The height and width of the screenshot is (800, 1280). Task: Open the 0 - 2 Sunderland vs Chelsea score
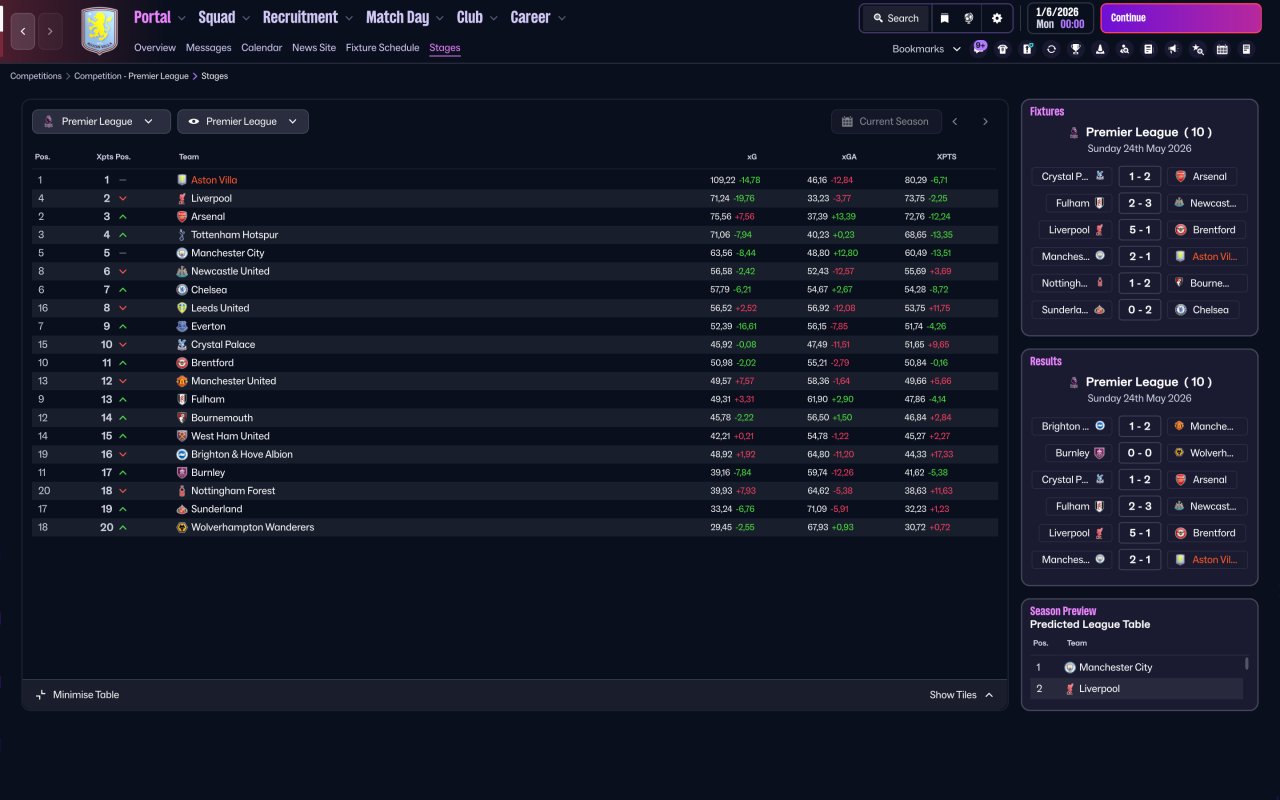coord(1139,310)
